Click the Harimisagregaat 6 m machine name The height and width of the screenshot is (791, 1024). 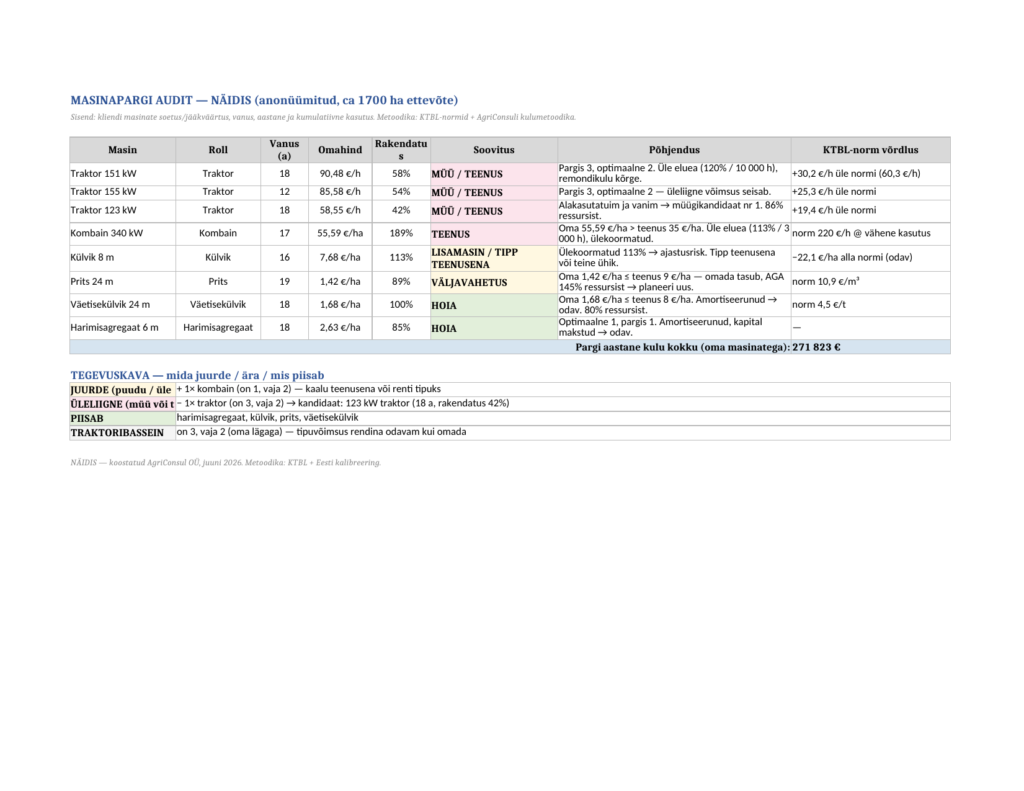pos(114,327)
